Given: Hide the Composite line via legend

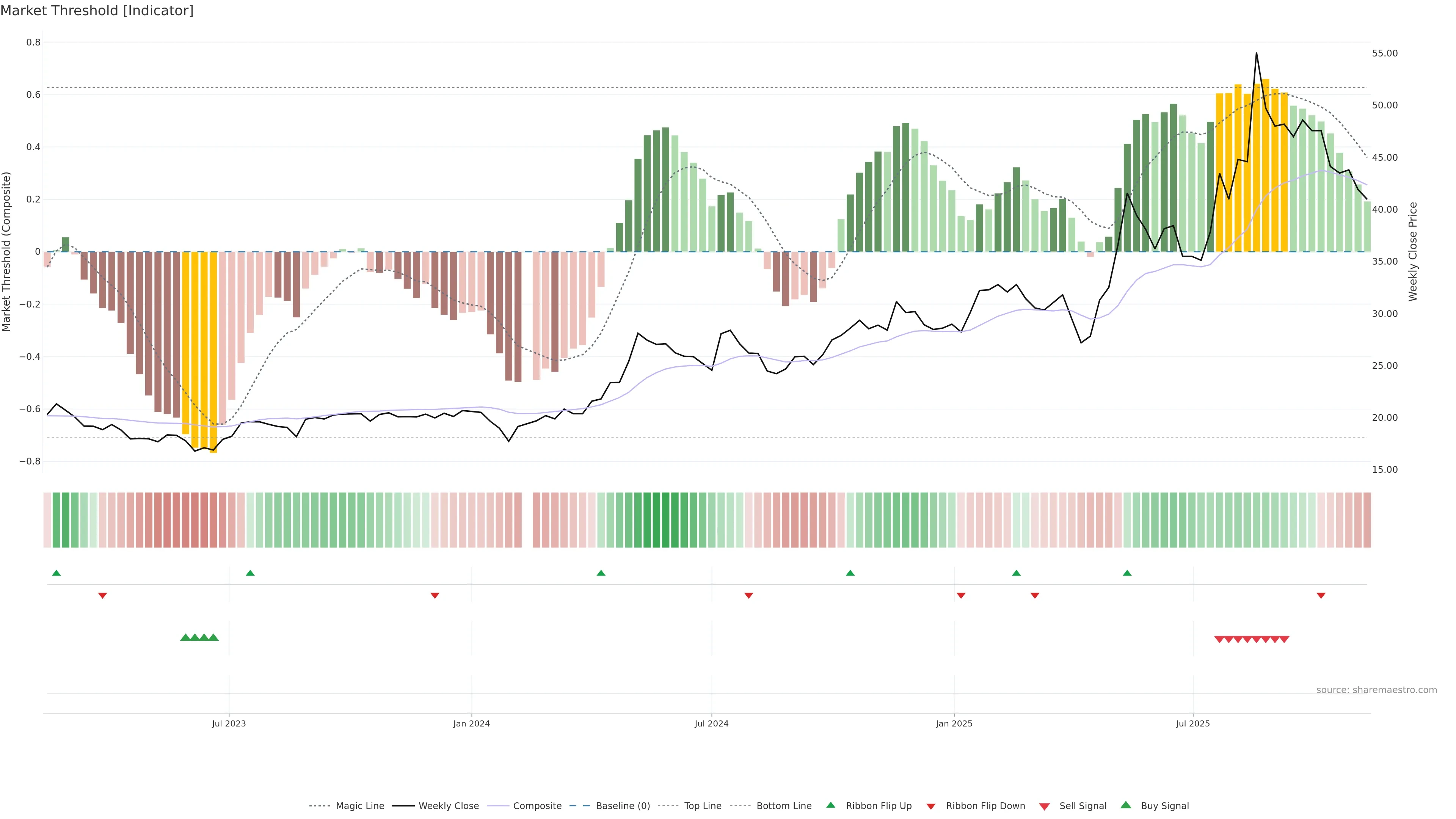Looking at the screenshot, I should point(537,806).
